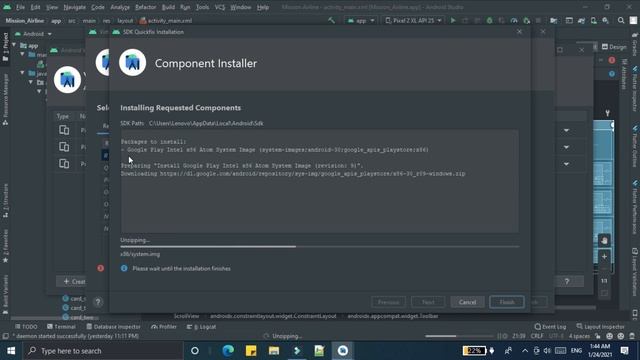Open the Structure side tab

tap(5, 201)
